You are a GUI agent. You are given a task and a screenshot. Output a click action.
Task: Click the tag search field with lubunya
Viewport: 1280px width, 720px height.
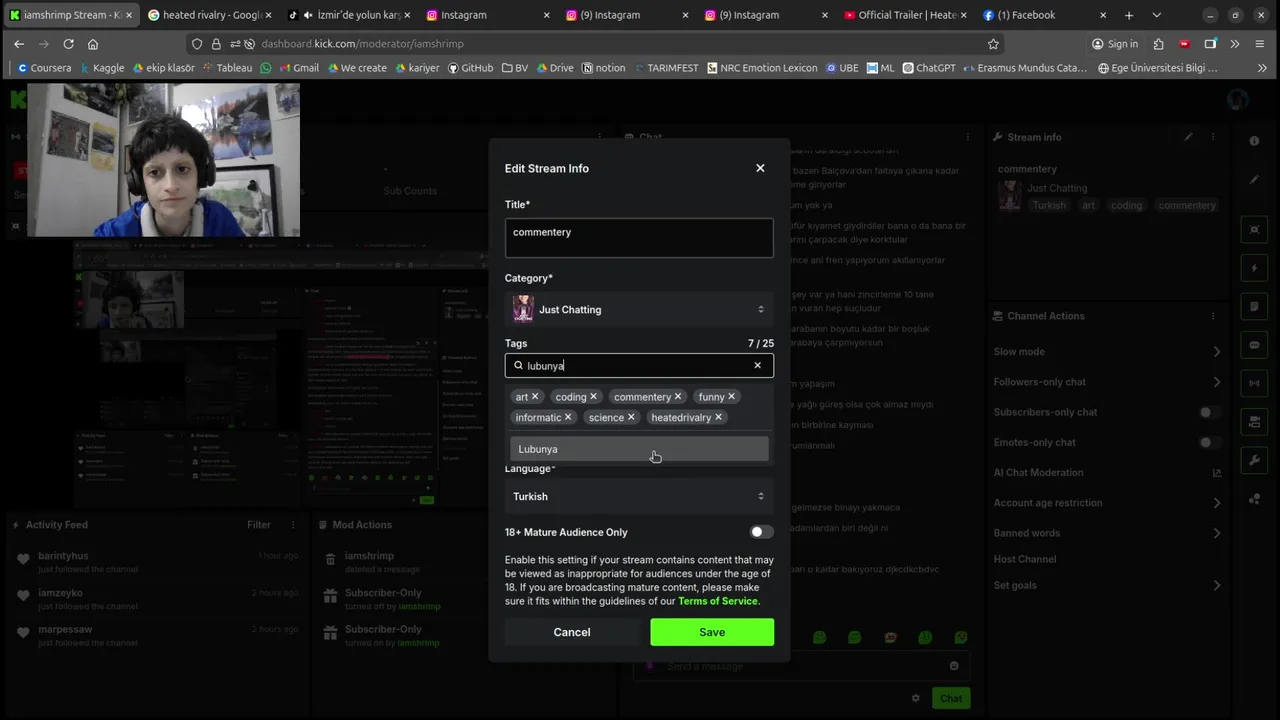[639, 365]
